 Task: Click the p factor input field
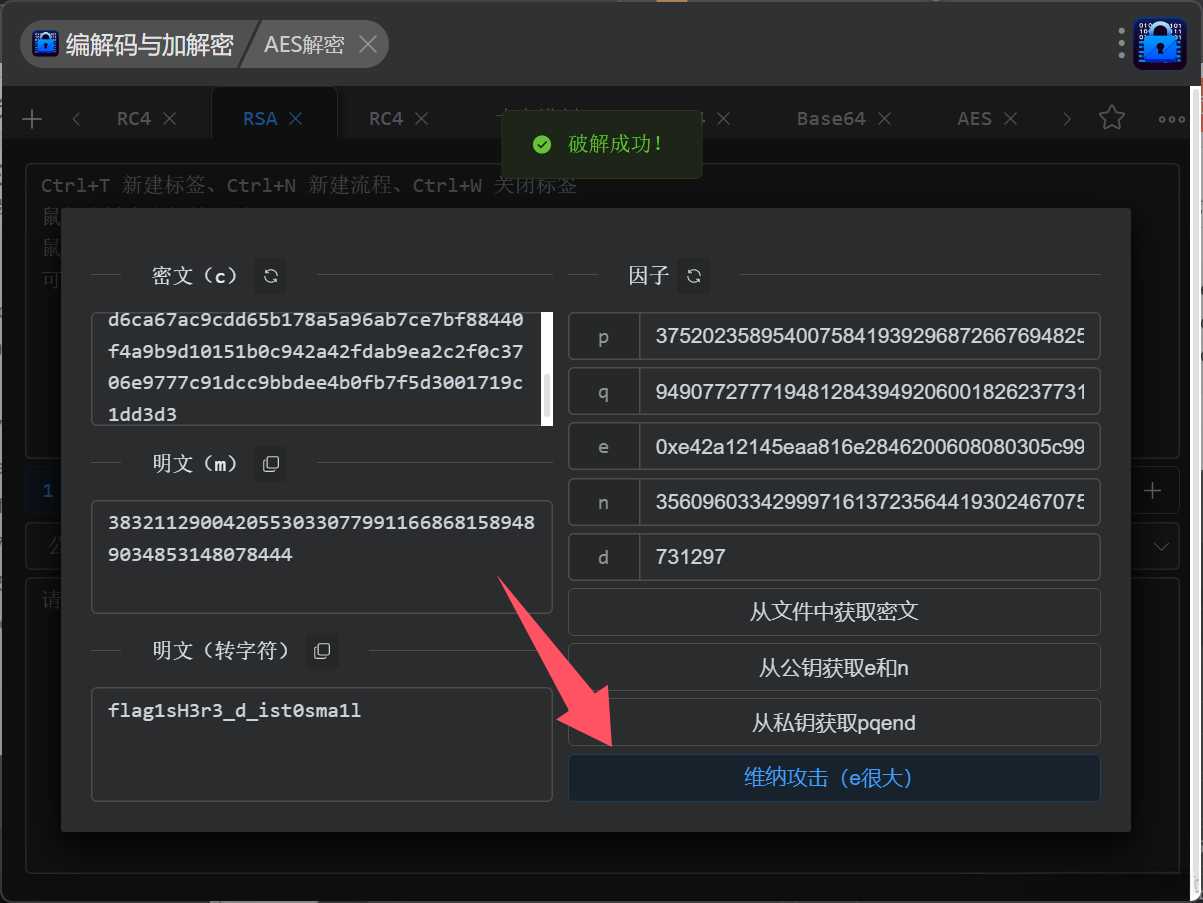tap(869, 337)
